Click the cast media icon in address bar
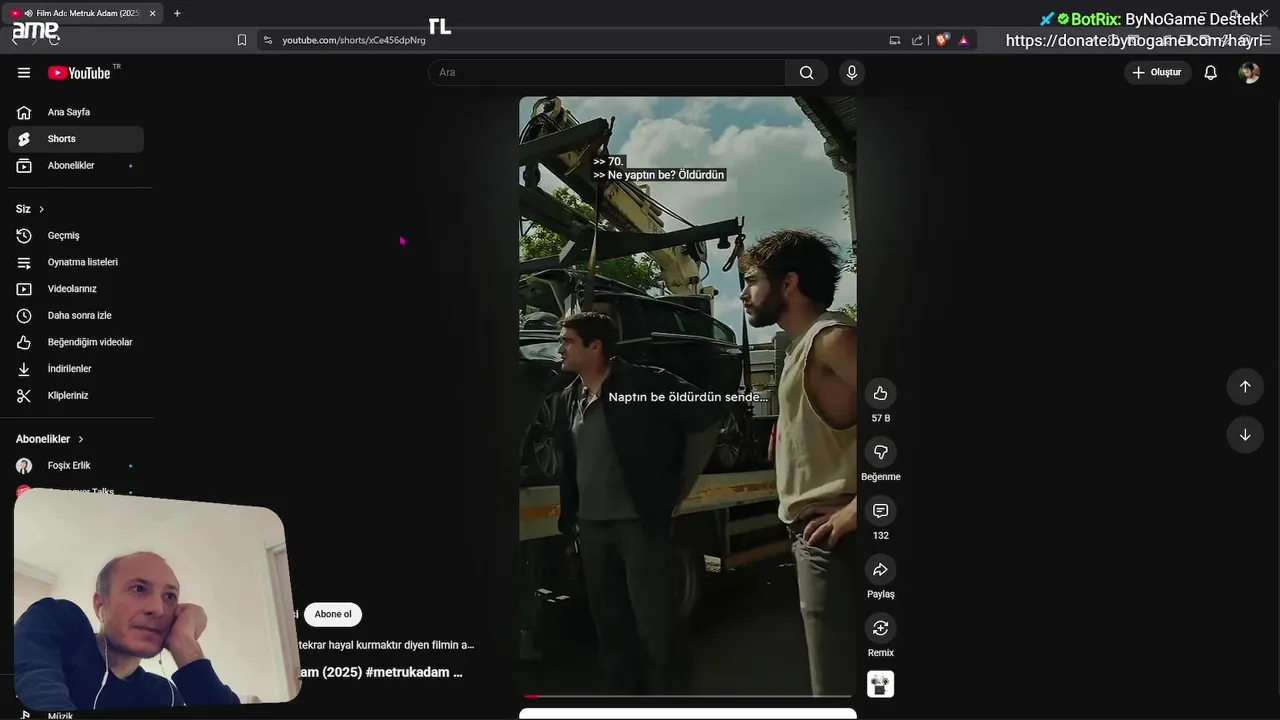 (895, 40)
